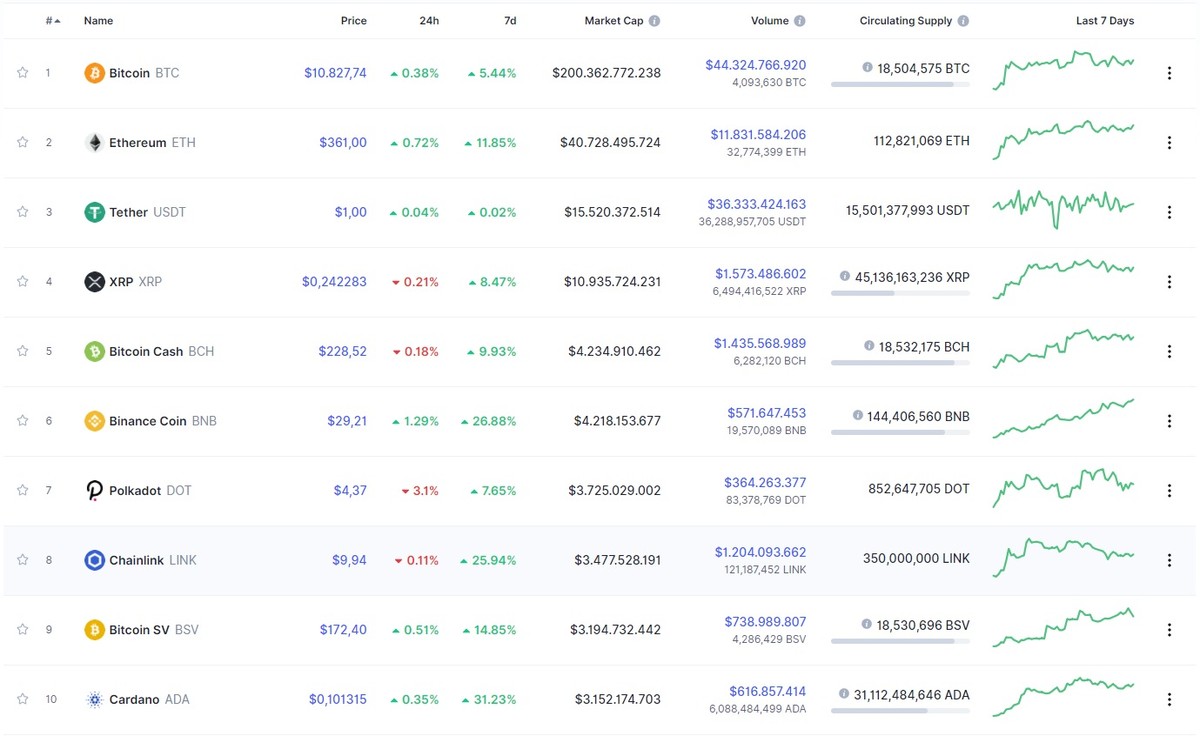
Task: Open the three-dot menu for Bitcoin row
Action: point(1169,72)
